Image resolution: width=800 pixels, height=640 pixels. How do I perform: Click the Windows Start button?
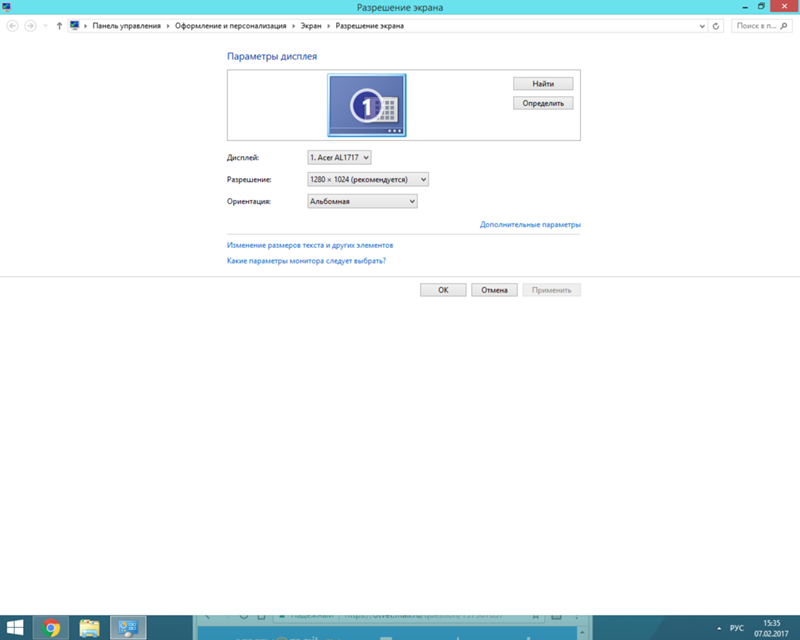[x=14, y=628]
